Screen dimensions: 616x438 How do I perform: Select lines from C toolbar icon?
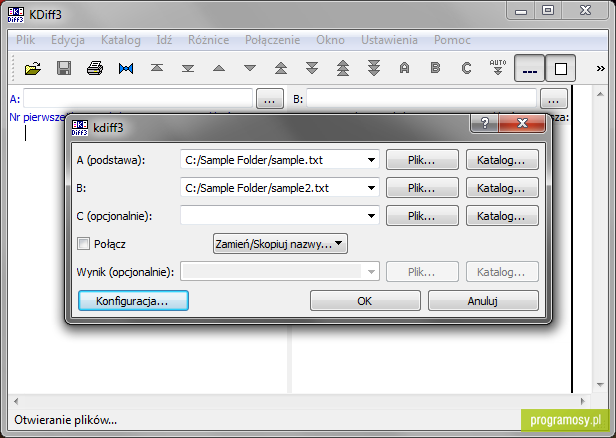pyautogui.click(x=466, y=68)
